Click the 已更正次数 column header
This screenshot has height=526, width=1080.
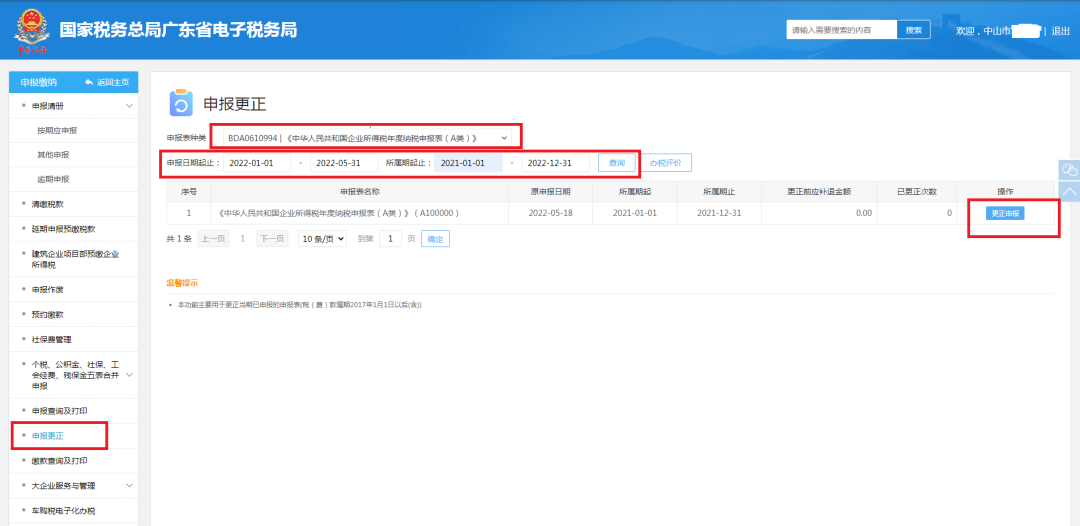[917, 191]
